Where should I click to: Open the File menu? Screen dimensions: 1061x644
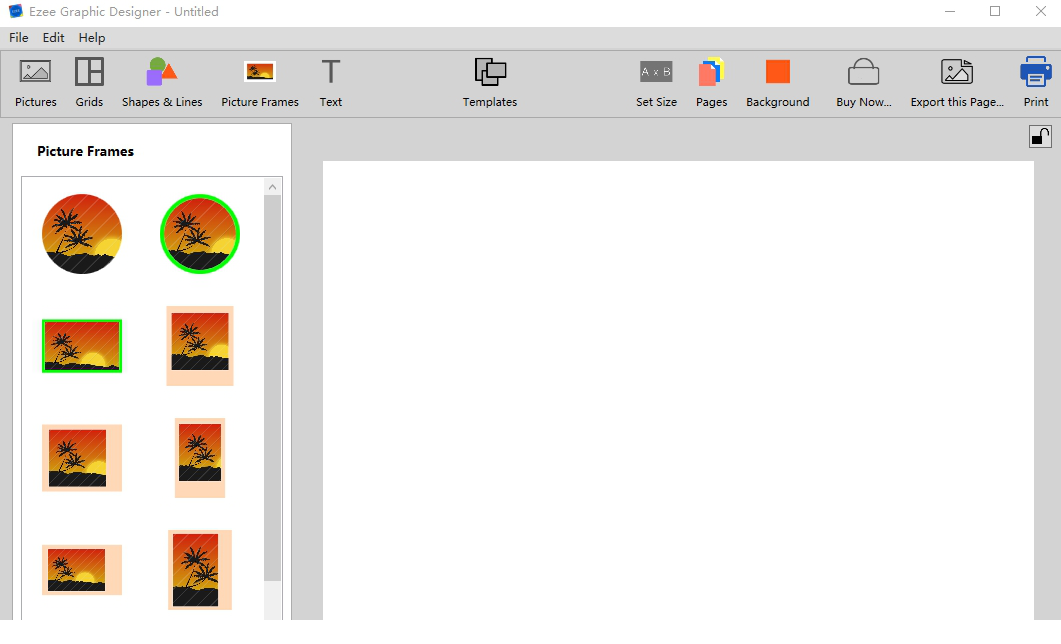(19, 38)
